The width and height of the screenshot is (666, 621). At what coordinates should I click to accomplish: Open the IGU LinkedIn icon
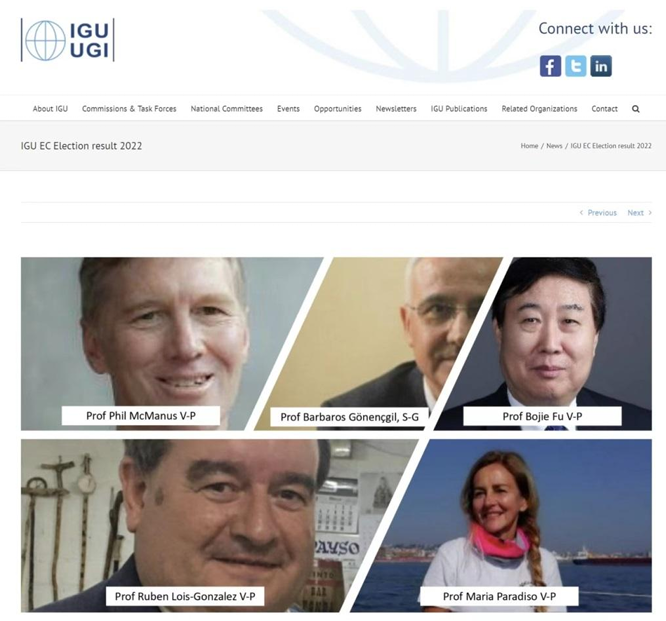click(x=601, y=66)
